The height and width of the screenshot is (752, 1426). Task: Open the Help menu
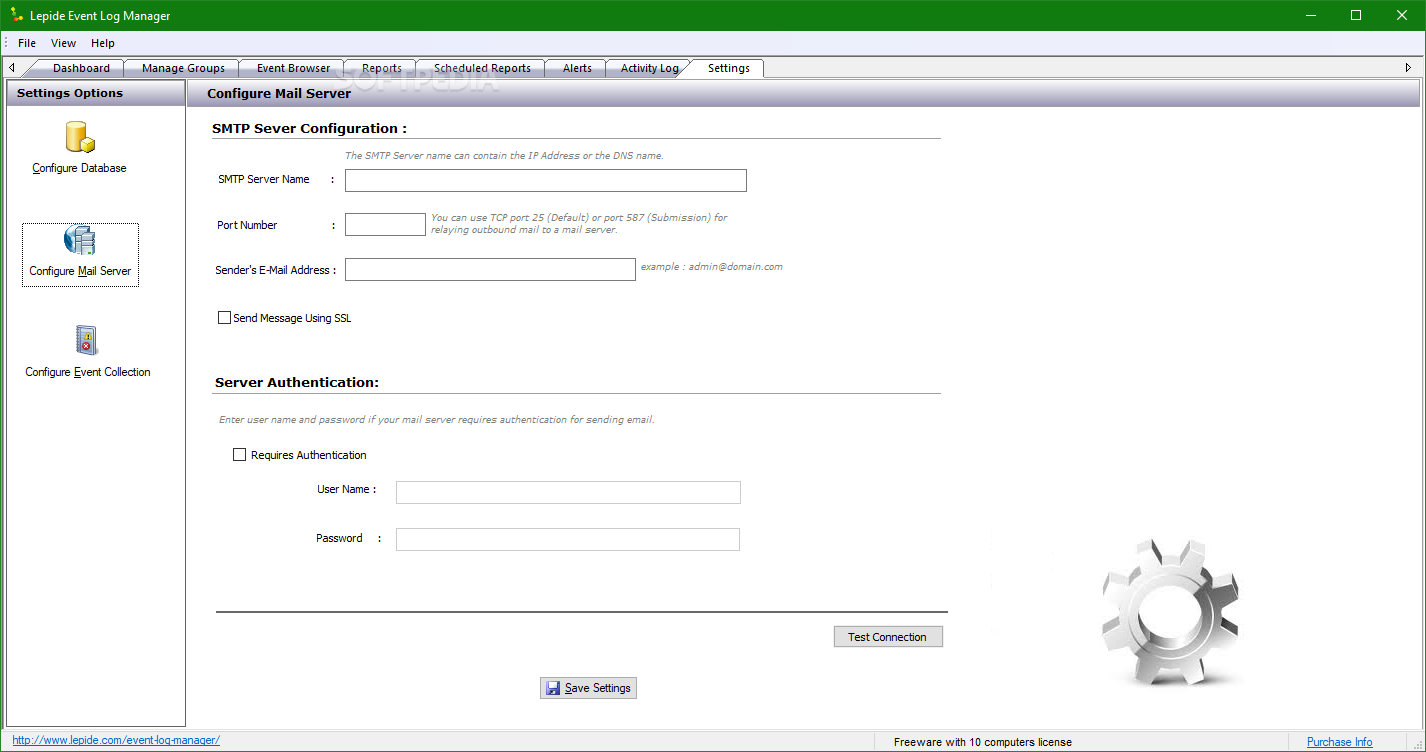103,43
